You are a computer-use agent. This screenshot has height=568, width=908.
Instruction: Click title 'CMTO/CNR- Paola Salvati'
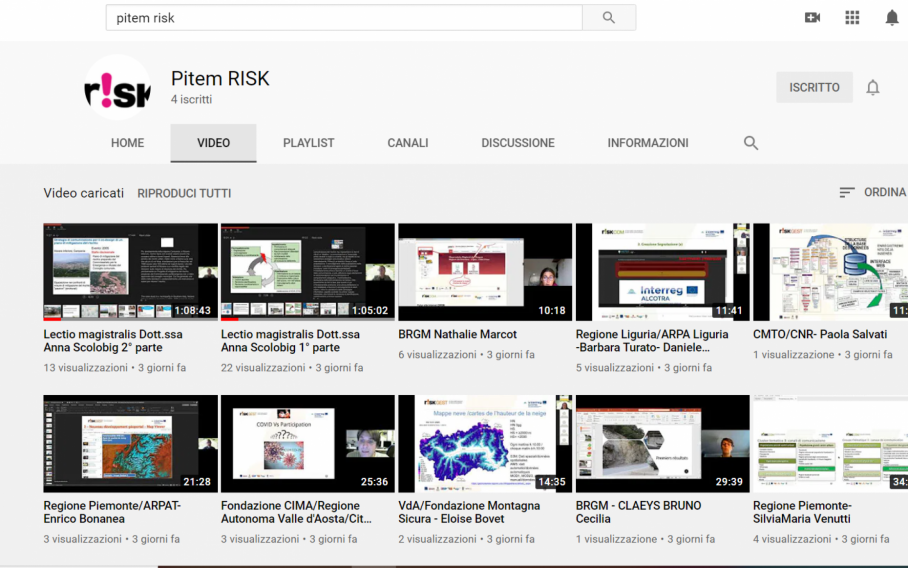click(x=820, y=334)
